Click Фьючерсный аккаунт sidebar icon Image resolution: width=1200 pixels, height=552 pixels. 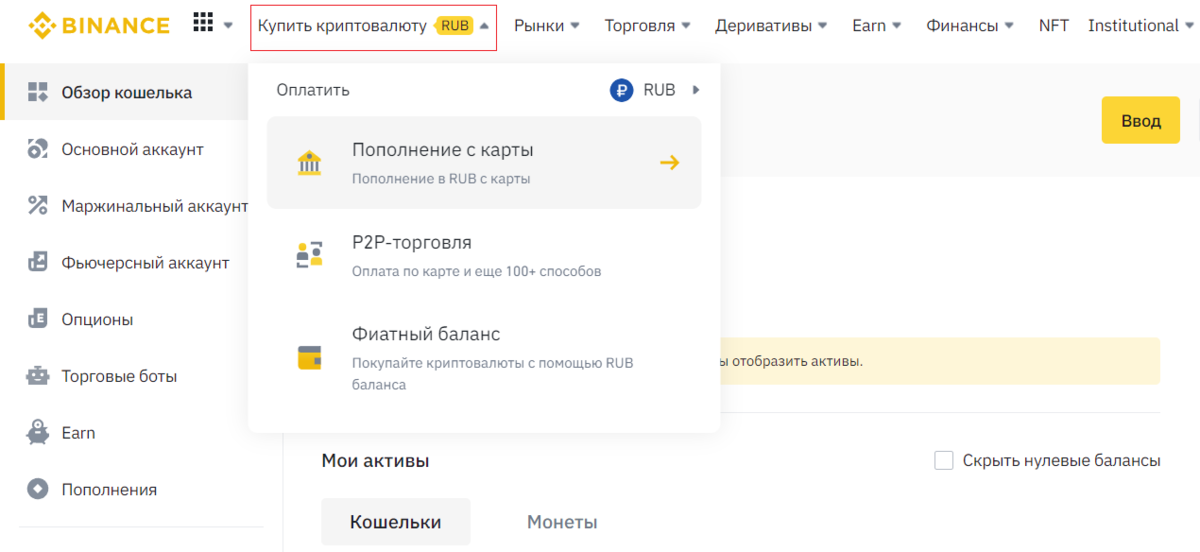(38, 263)
